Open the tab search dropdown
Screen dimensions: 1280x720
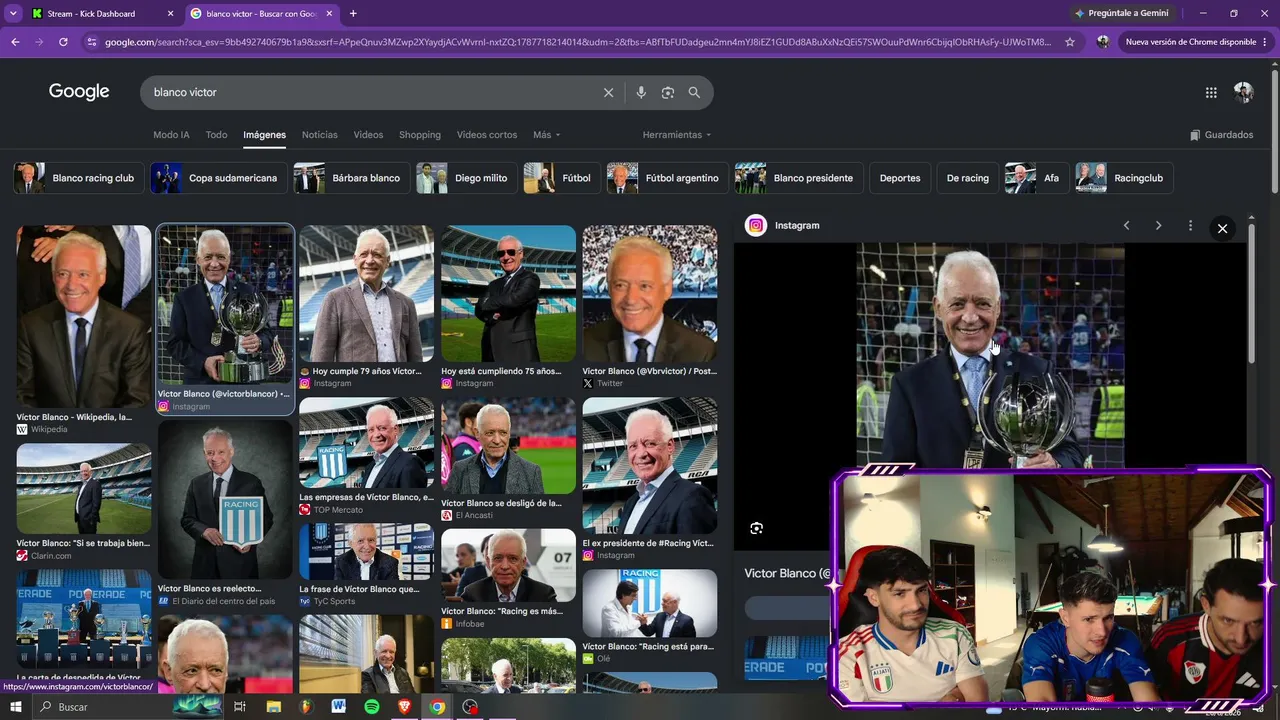[13, 14]
